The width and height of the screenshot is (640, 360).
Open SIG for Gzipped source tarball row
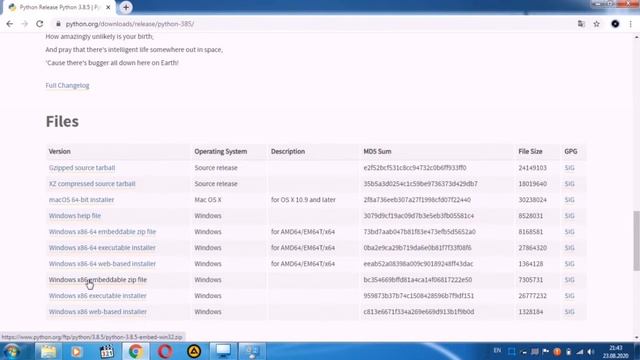pos(569,168)
